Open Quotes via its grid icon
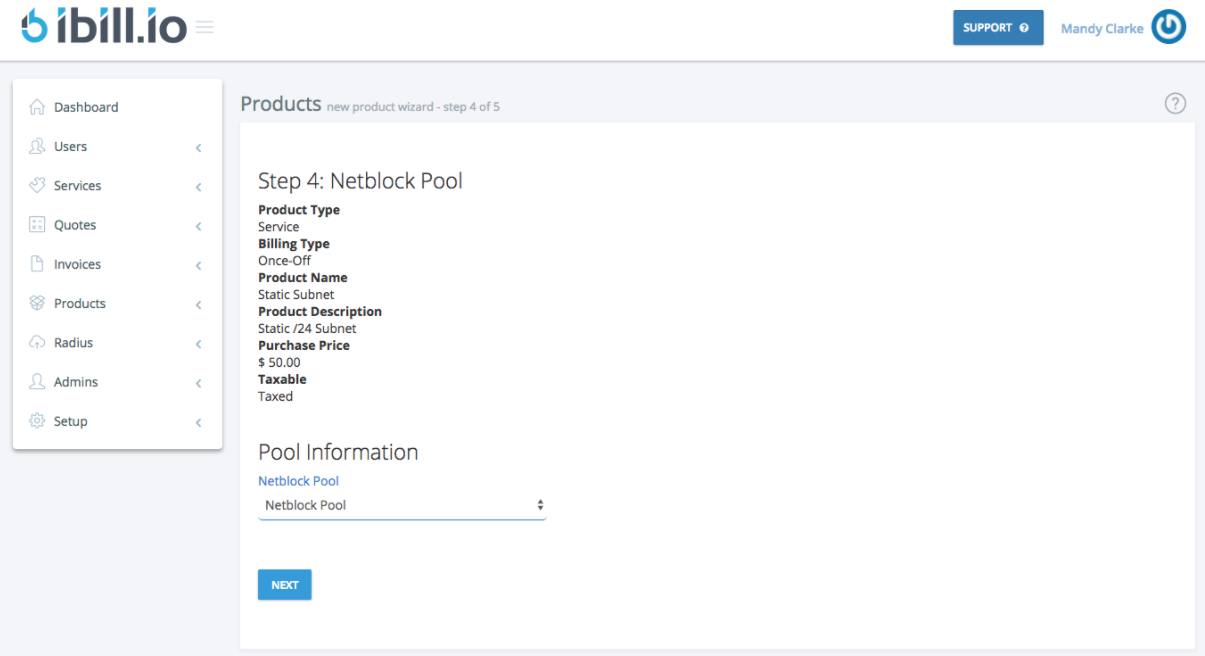Screen dimensions: 1205x656 37,224
